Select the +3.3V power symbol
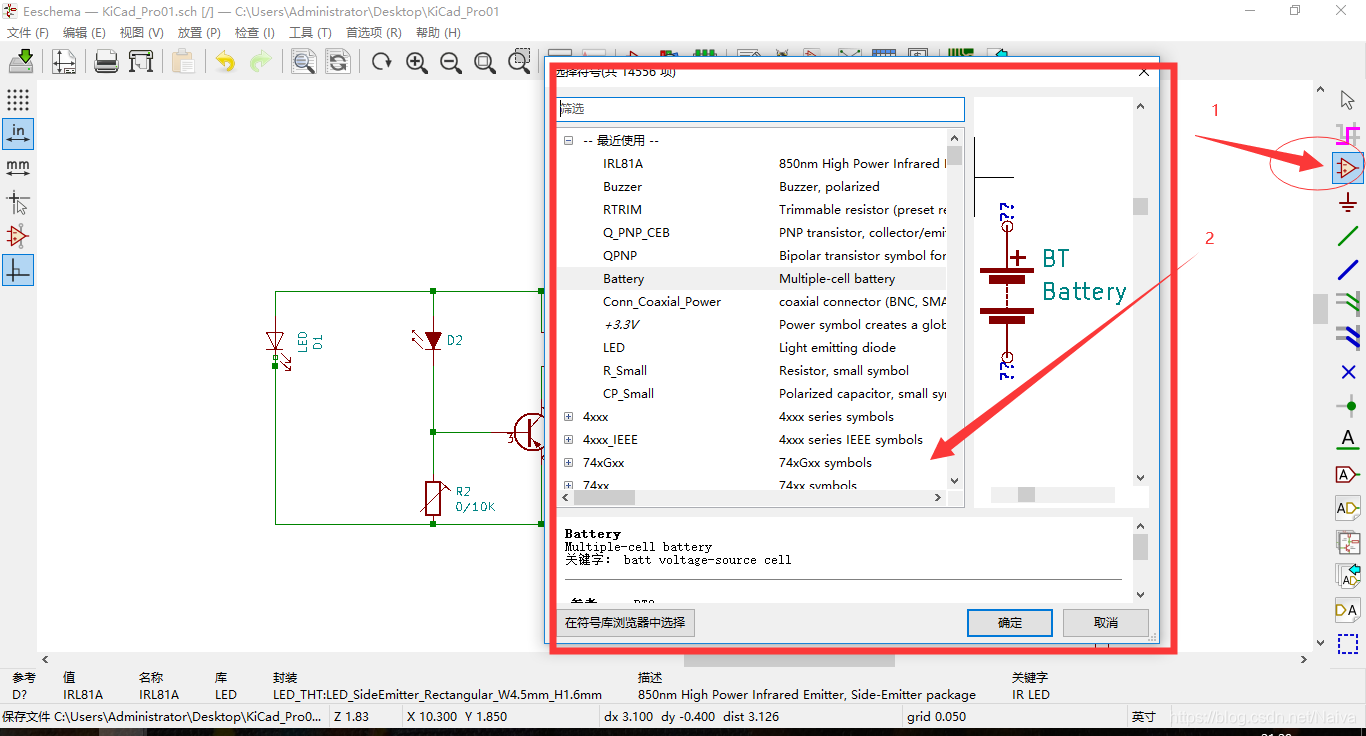The width and height of the screenshot is (1366, 736). [621, 325]
